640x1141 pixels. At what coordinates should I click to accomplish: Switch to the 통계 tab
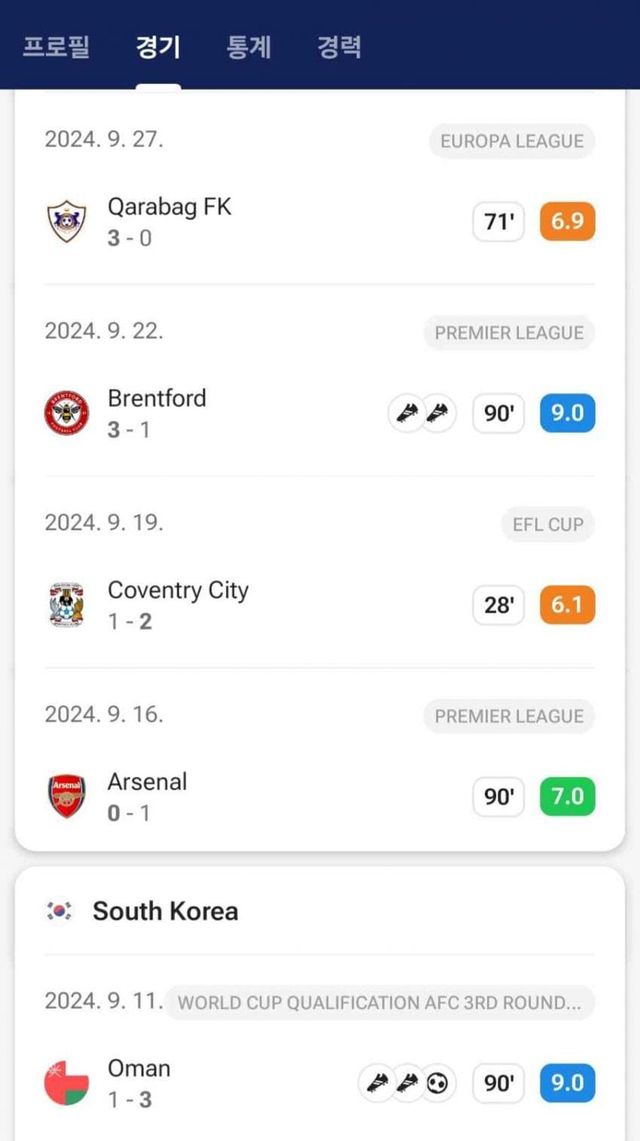pos(249,47)
